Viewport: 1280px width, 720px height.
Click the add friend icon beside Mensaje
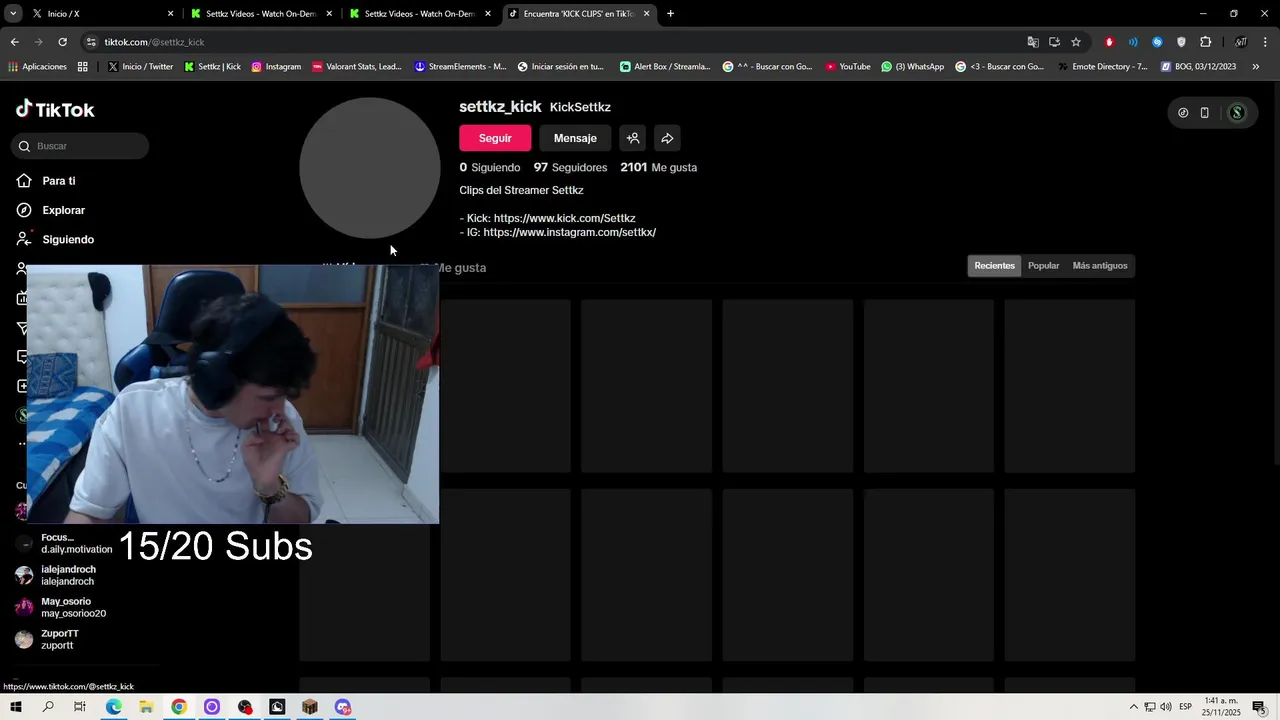[633, 138]
